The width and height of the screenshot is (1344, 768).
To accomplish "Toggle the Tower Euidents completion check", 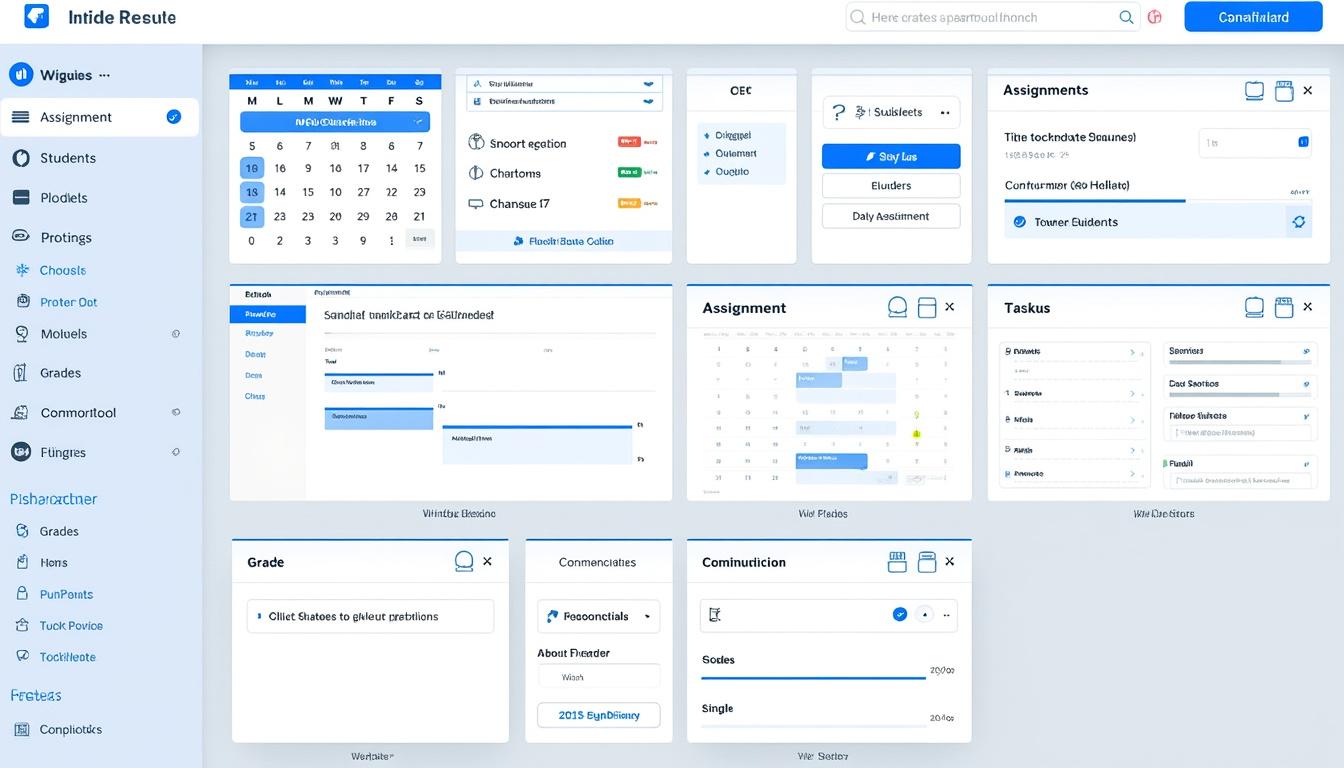I will (1021, 220).
